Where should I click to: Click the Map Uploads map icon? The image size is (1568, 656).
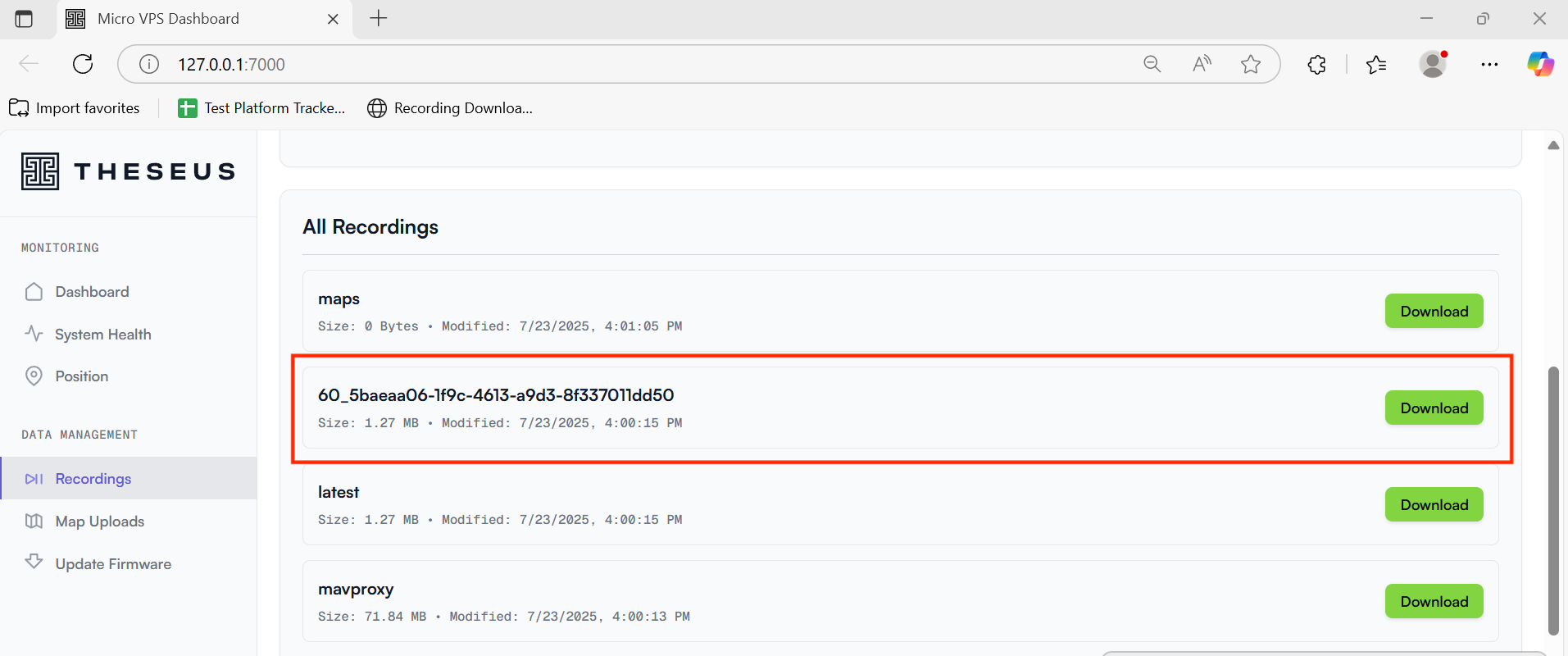(34, 522)
